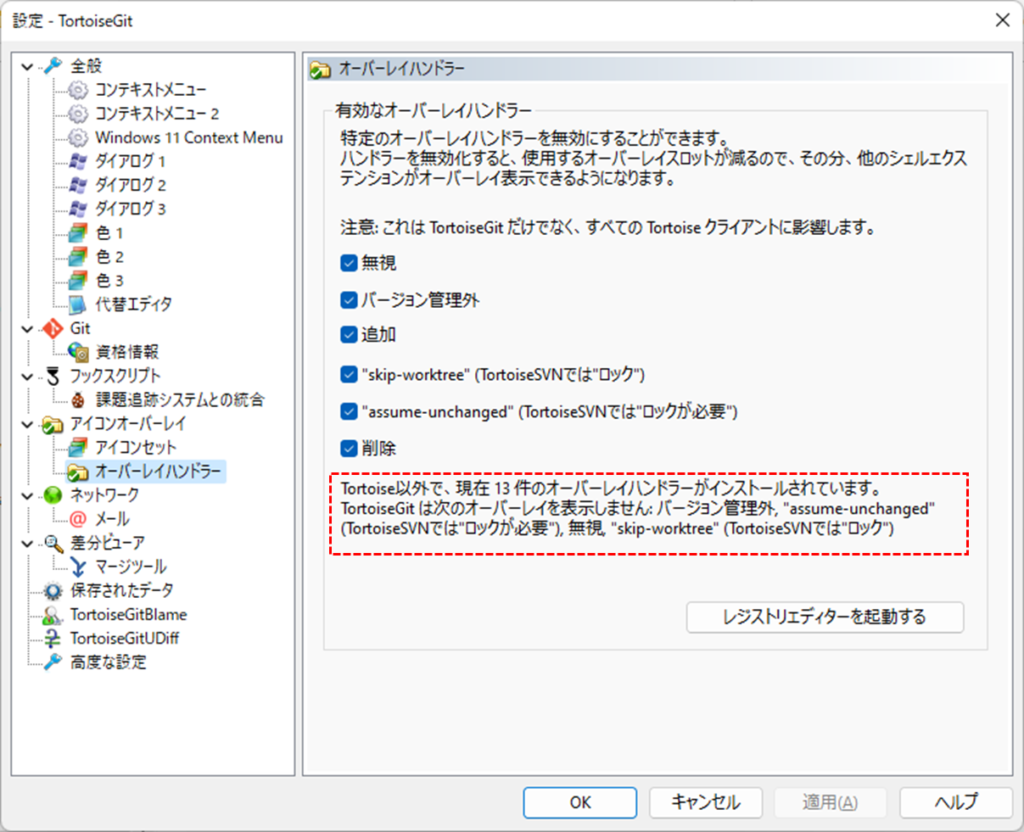Collapse the フックスクリプト tree node

point(27,376)
